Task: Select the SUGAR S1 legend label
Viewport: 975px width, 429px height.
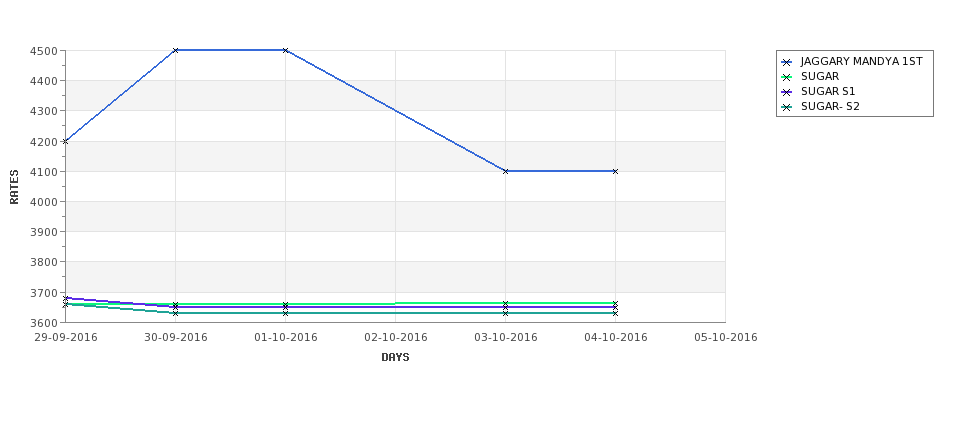Action: 828,91
